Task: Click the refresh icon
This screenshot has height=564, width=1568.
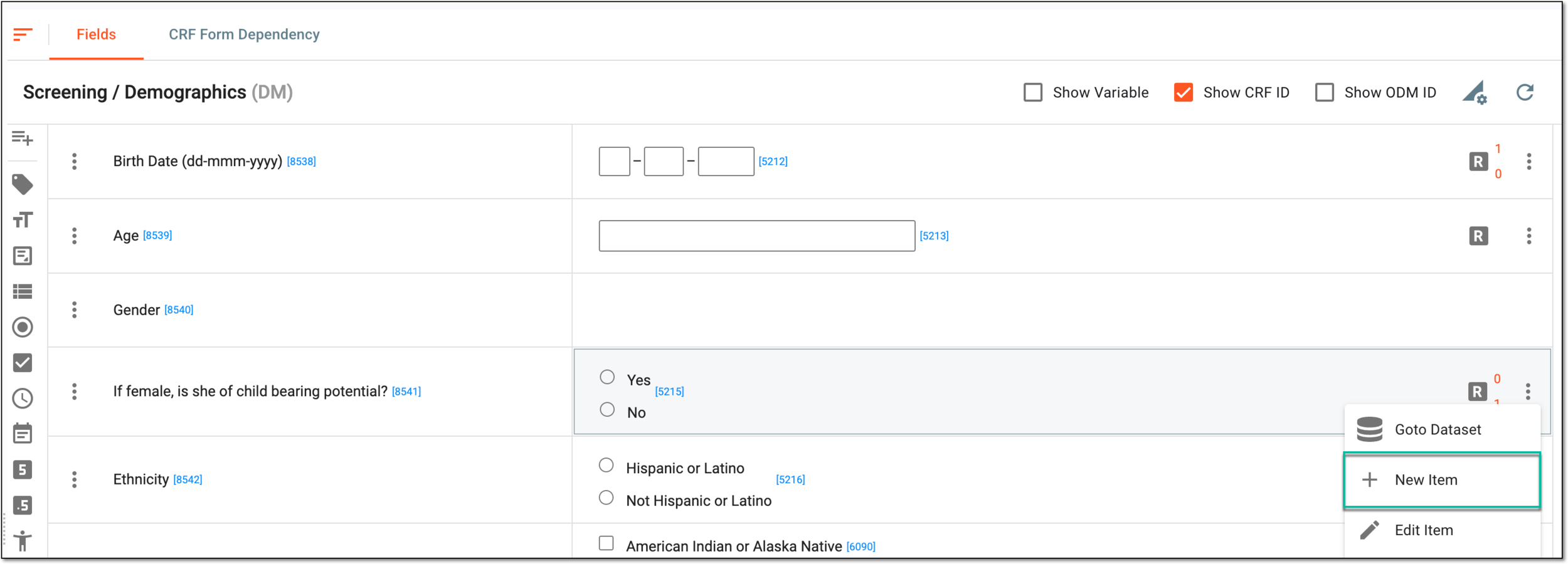Action: (1525, 93)
